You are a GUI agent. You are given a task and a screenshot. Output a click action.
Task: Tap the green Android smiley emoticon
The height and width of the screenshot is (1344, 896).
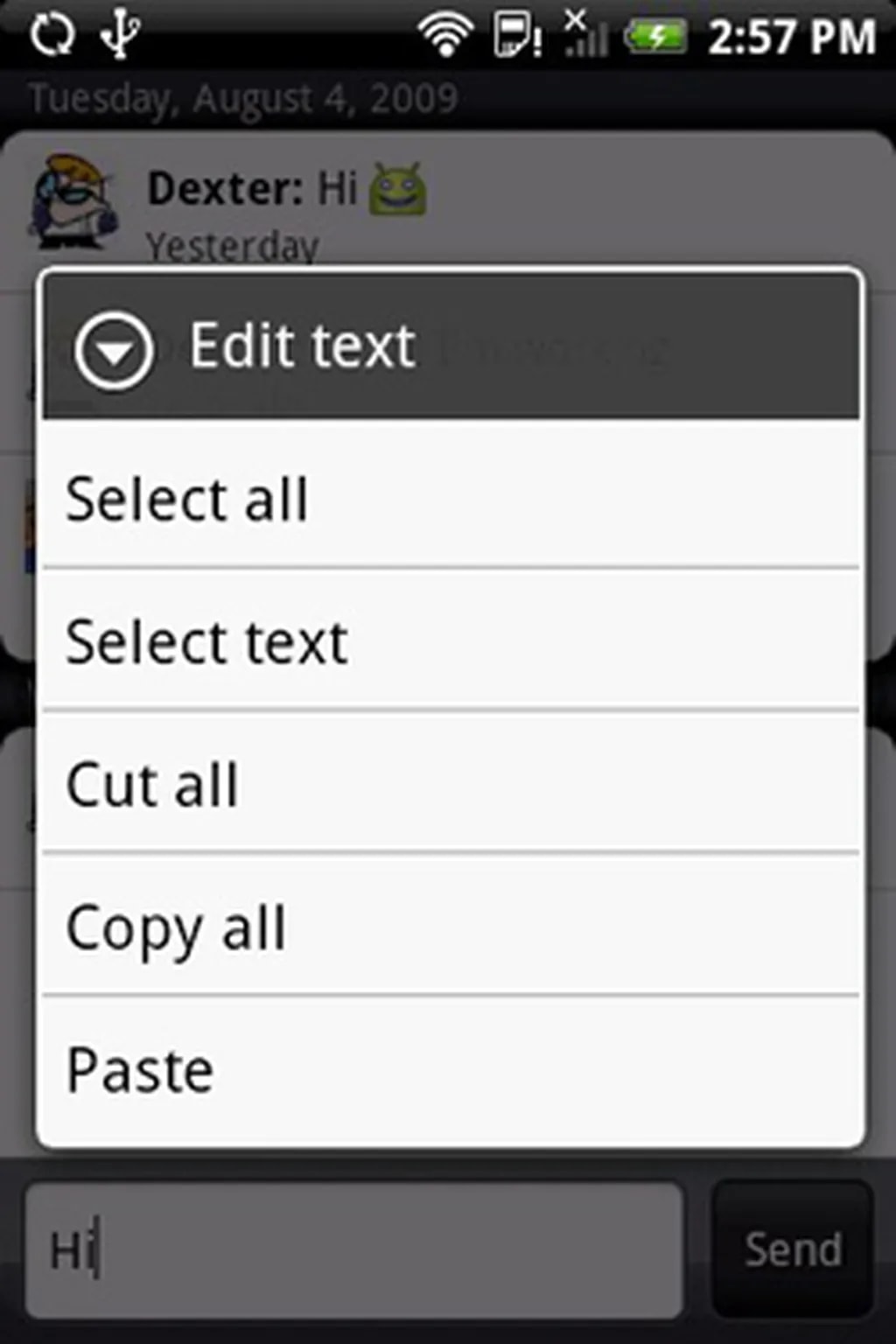[397, 189]
